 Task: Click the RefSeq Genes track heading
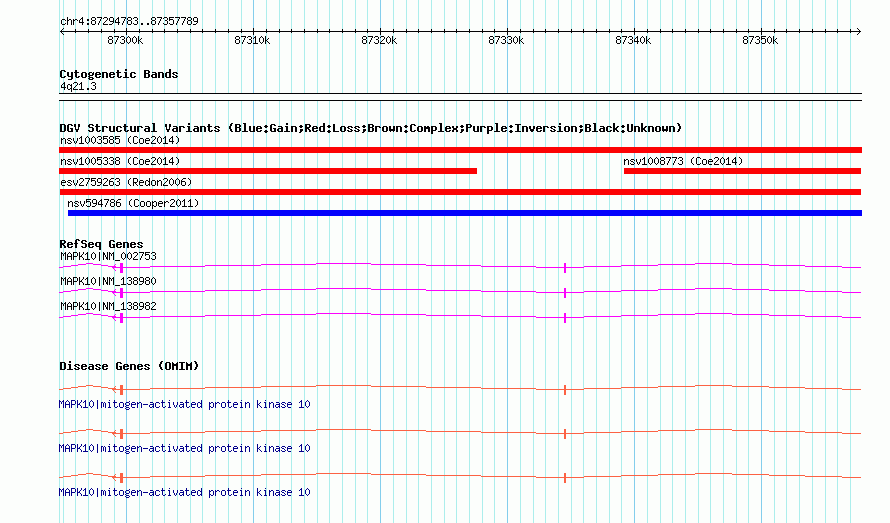[x=101, y=244]
